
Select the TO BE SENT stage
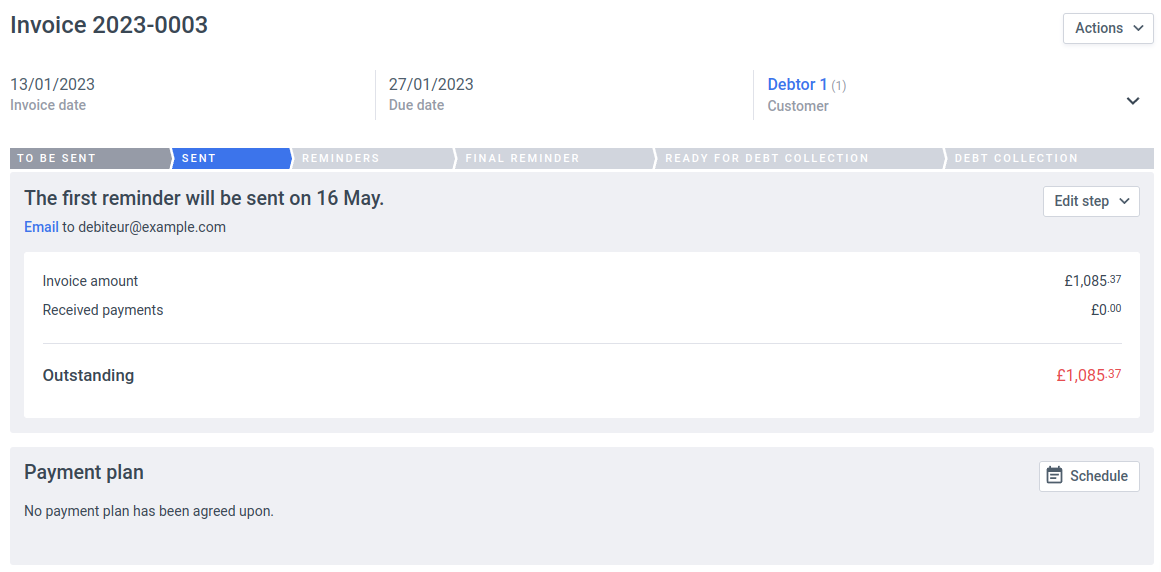point(90,158)
